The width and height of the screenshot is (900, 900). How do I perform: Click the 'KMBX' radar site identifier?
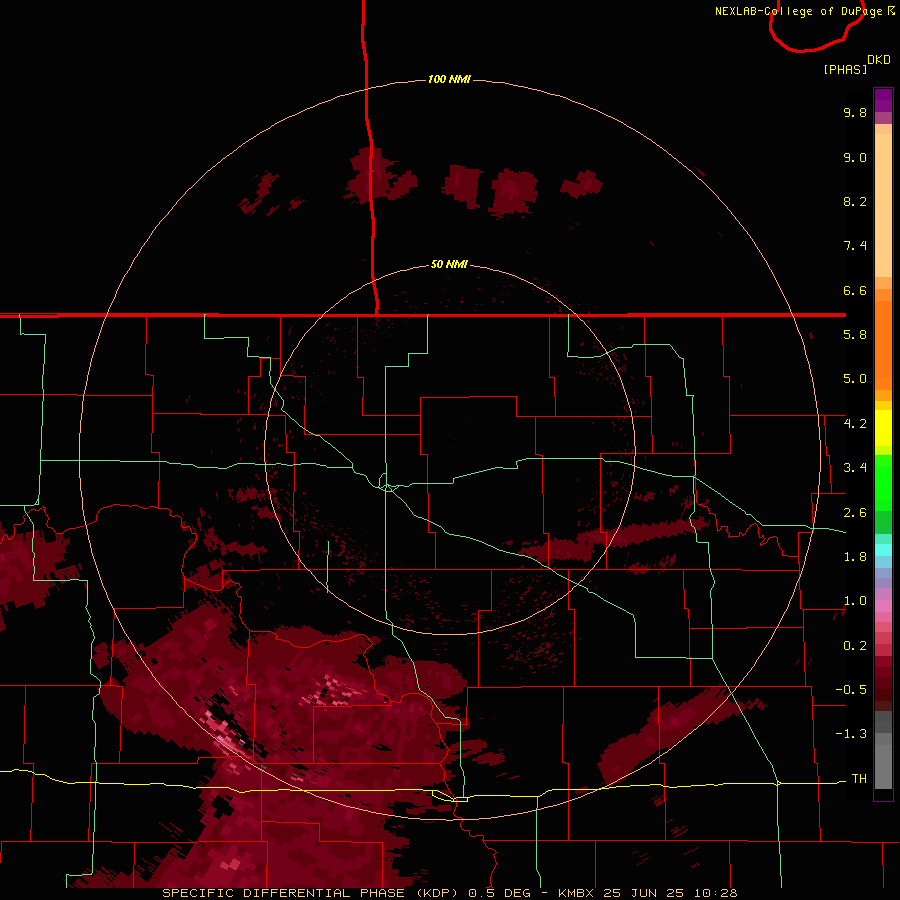[x=577, y=893]
